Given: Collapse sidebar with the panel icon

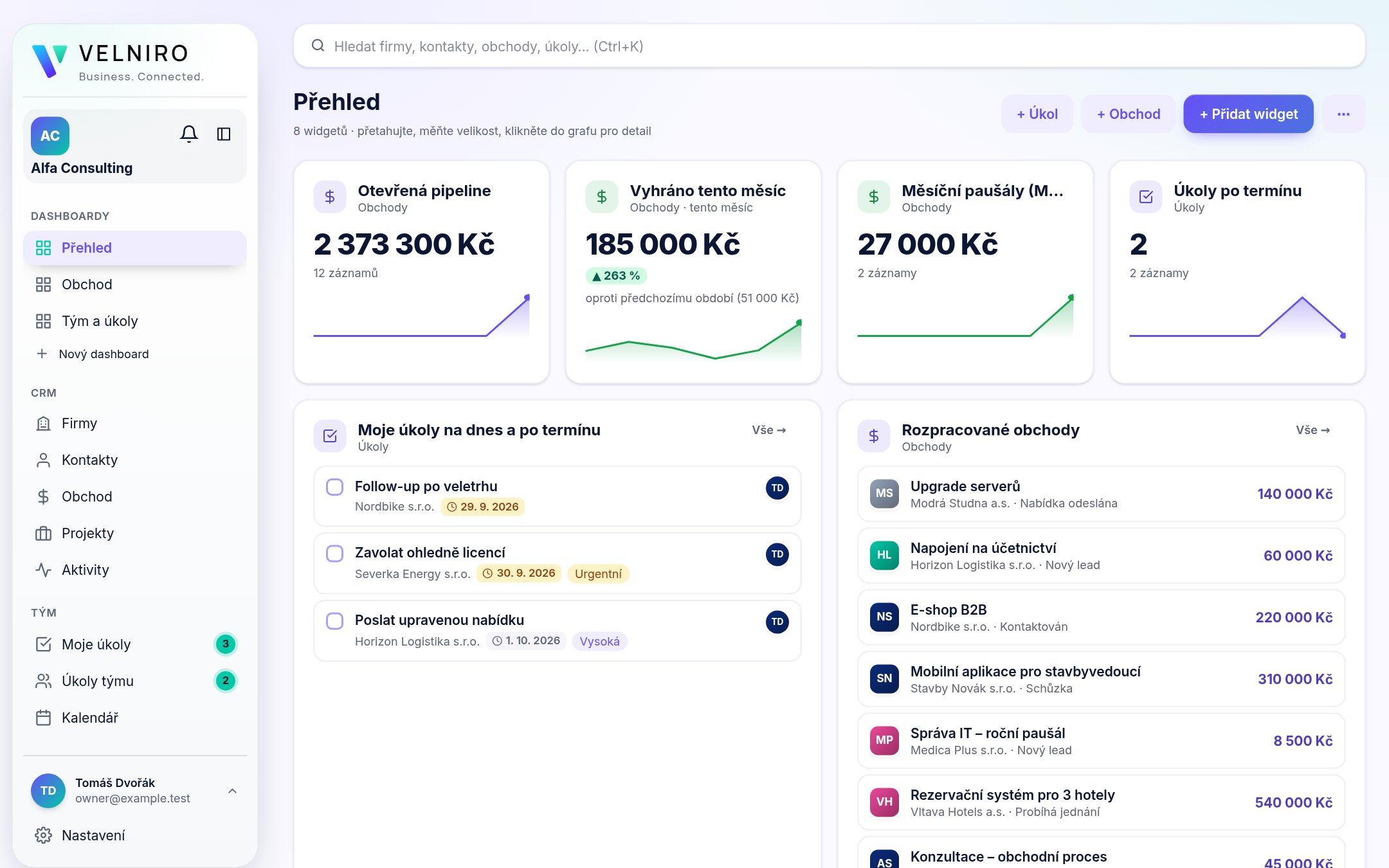Looking at the screenshot, I should [x=224, y=134].
